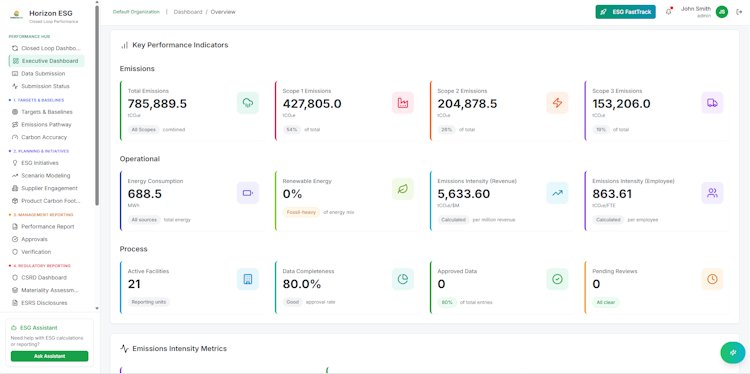Click the notification bell icon
750x374 pixels.
click(x=668, y=12)
